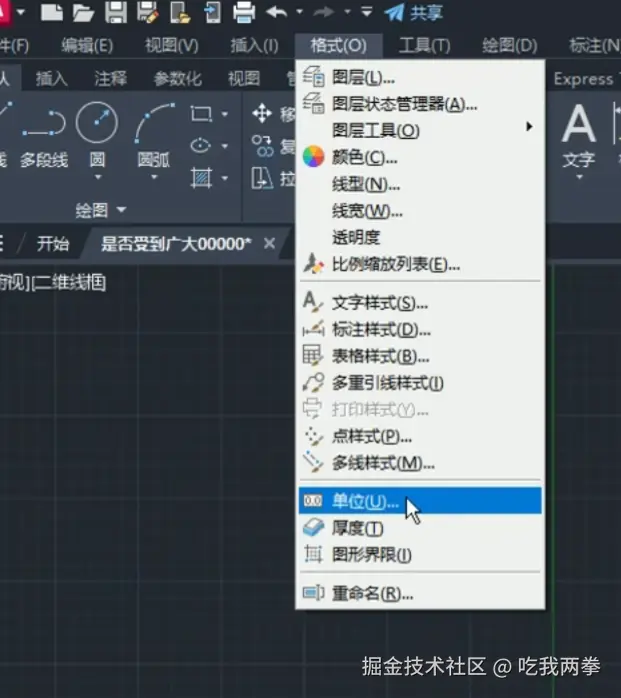Select the 圆 circle tool
Screen dimensions: 621x698
point(97,134)
